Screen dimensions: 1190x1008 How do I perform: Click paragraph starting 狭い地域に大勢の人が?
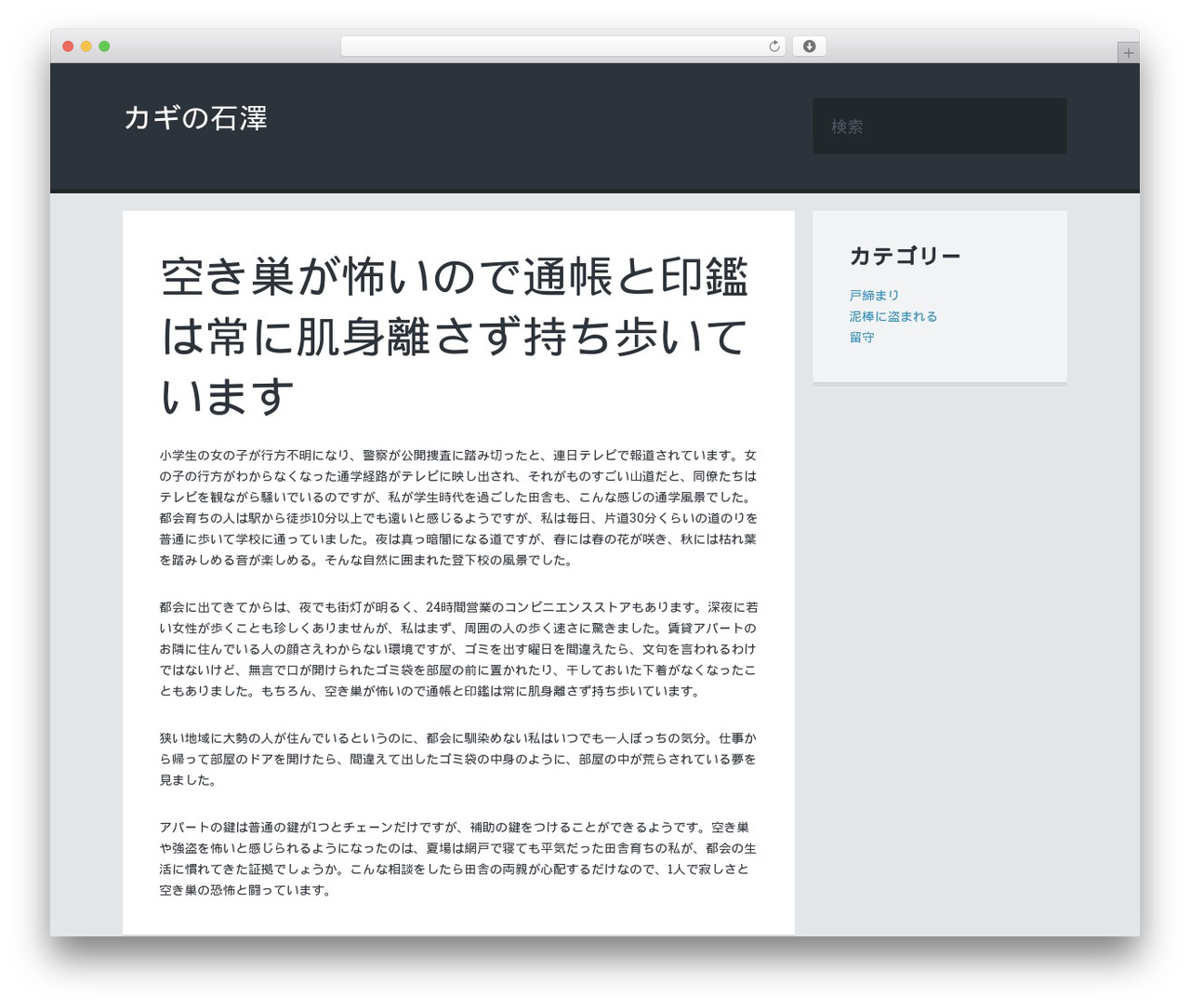458,759
